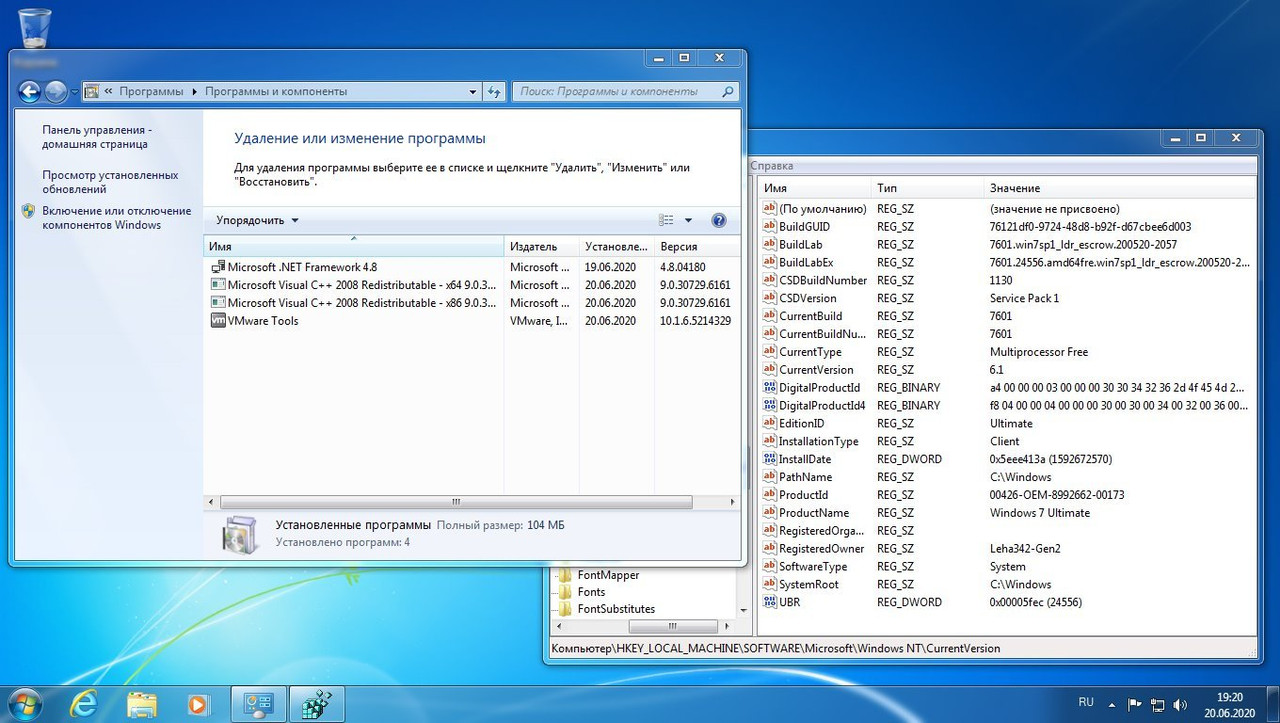This screenshot has width=1280, height=723.
Task: Select the FontMapper registry key
Action: (x=608, y=575)
